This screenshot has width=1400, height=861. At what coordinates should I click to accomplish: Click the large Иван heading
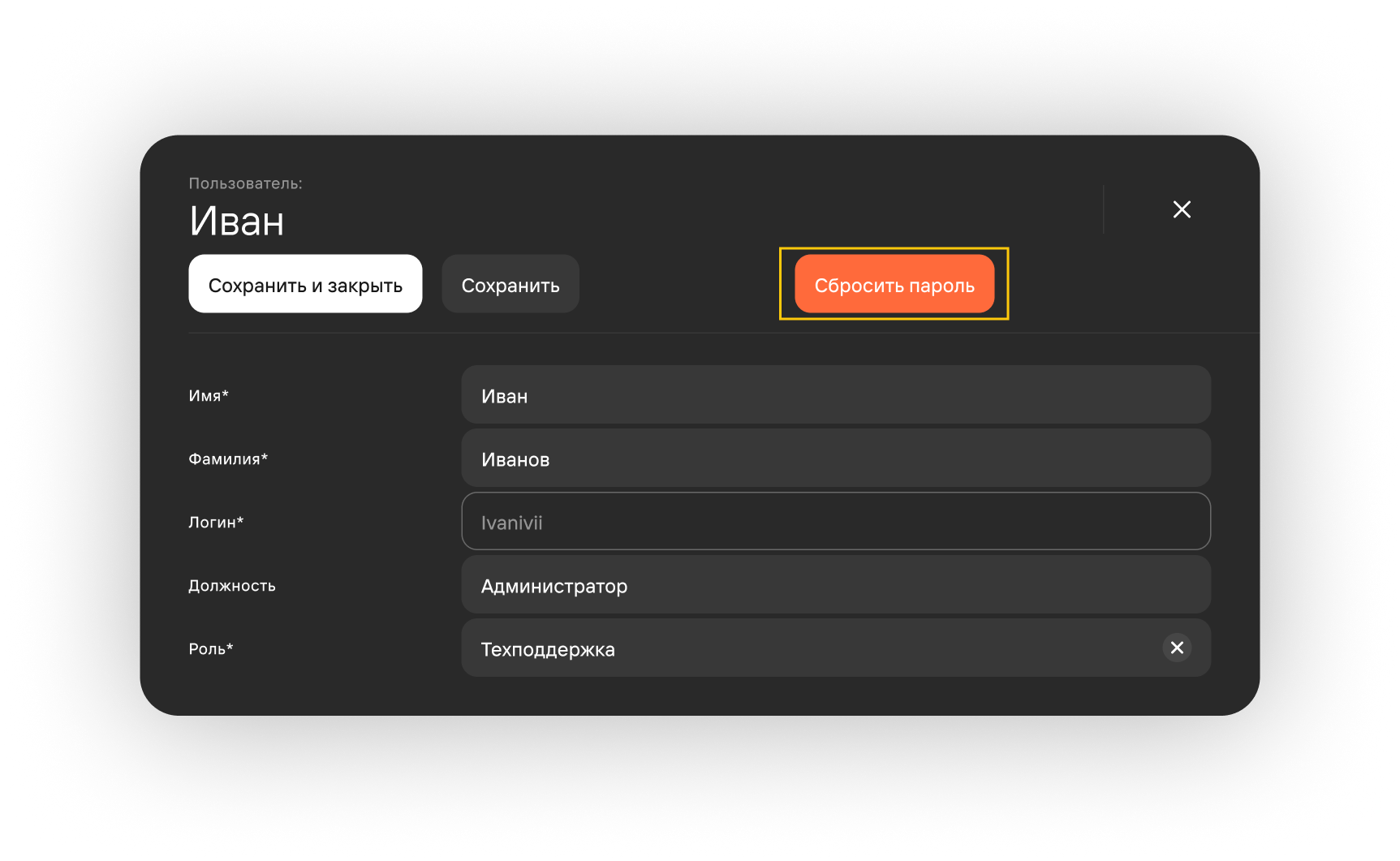pos(237,221)
